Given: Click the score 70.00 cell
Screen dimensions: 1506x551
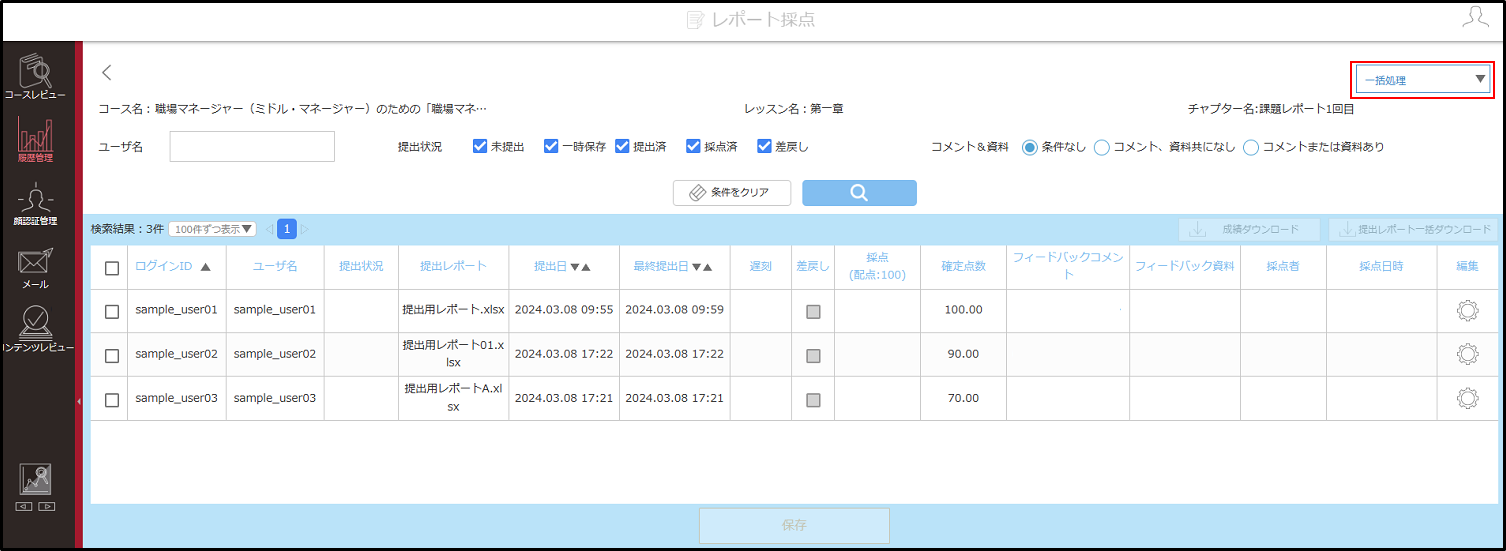Looking at the screenshot, I should click(x=963, y=398).
